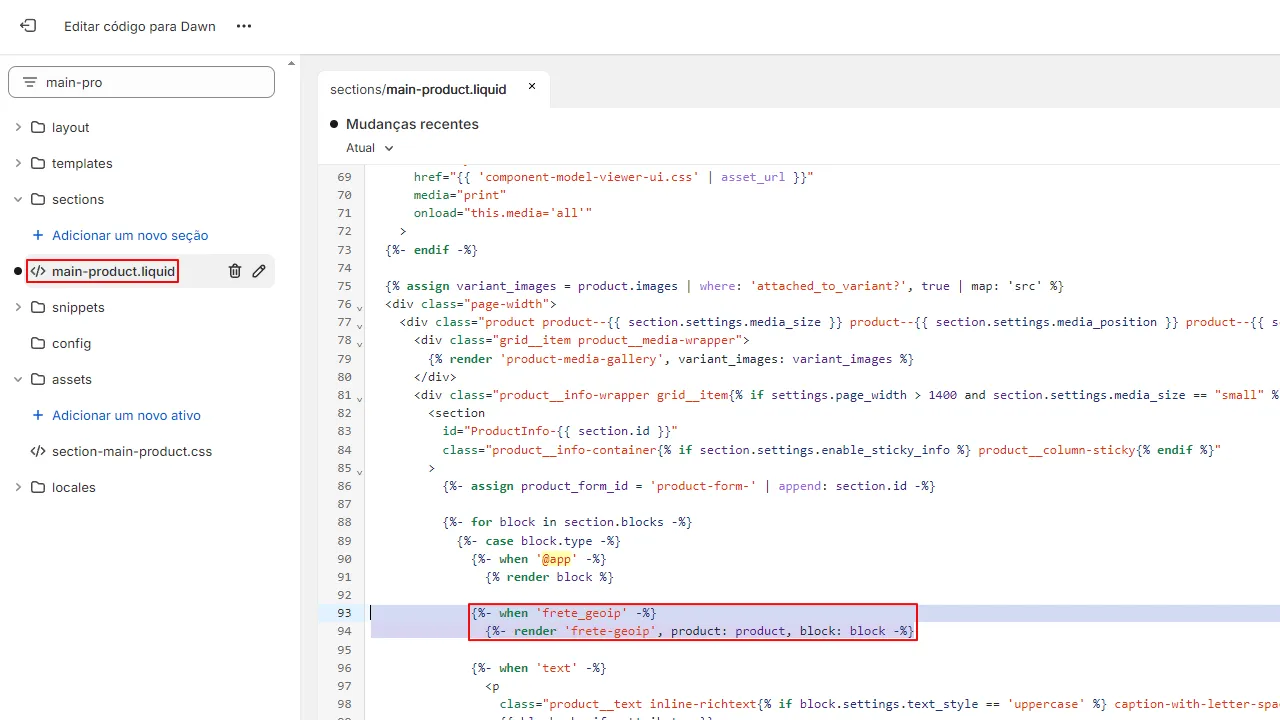Collapse the assets folder chevron
Image resolution: width=1280 pixels, height=720 pixels.
(x=18, y=379)
